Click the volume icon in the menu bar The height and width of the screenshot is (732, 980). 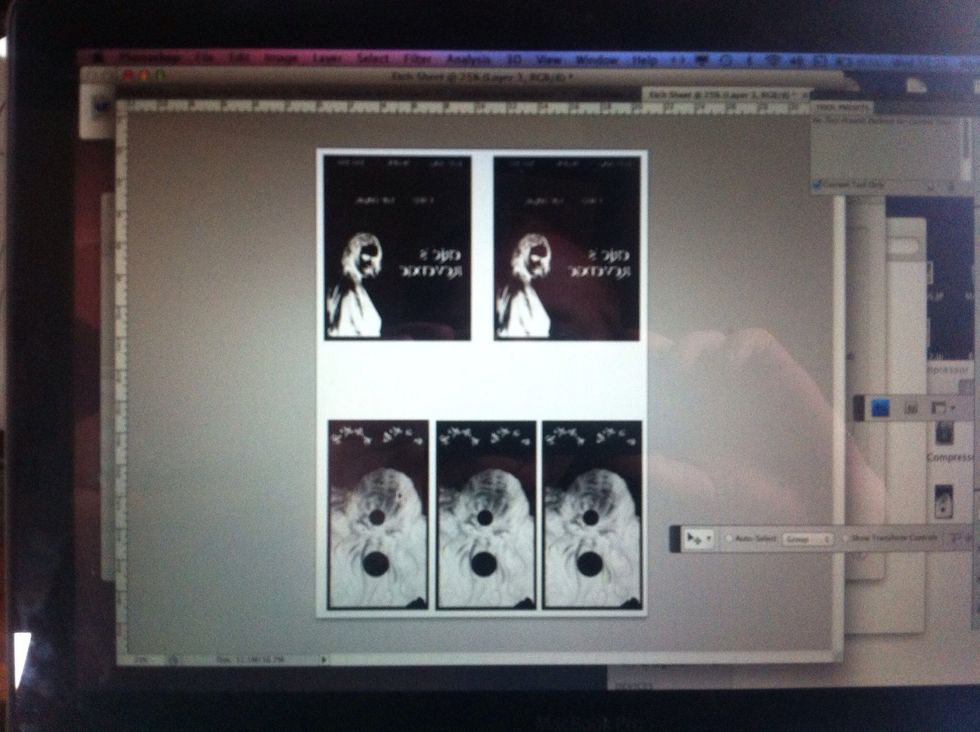pyautogui.click(x=797, y=62)
